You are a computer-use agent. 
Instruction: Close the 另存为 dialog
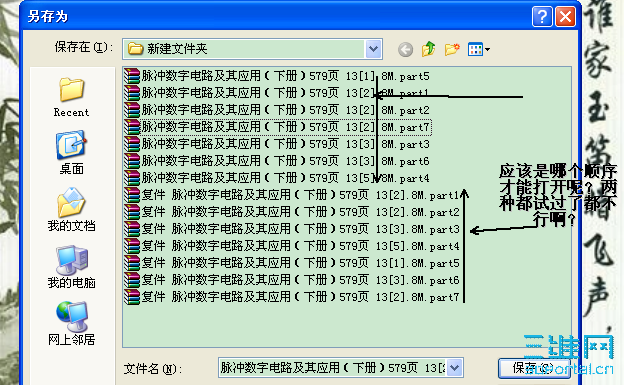point(566,17)
